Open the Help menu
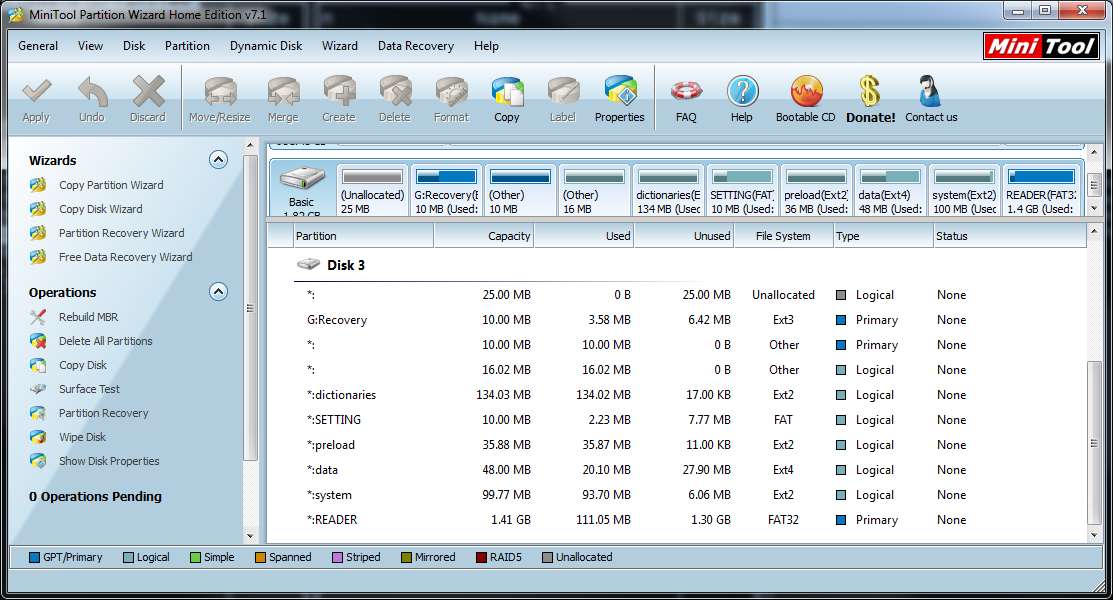 click(486, 46)
